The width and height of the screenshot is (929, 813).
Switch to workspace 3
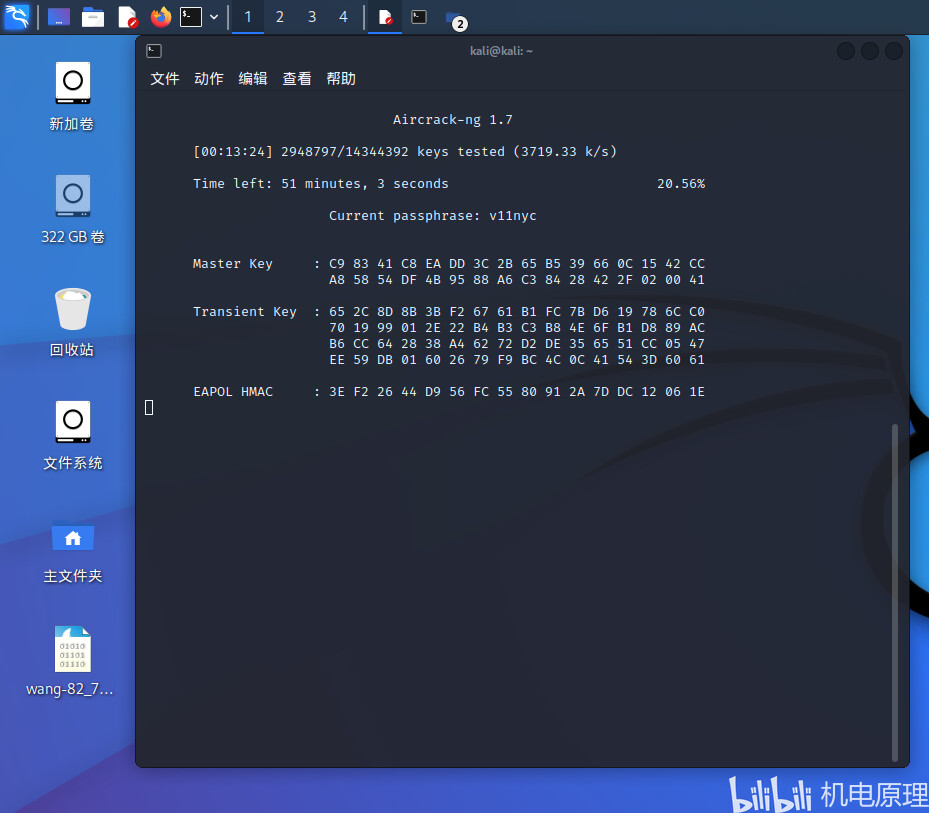312,17
